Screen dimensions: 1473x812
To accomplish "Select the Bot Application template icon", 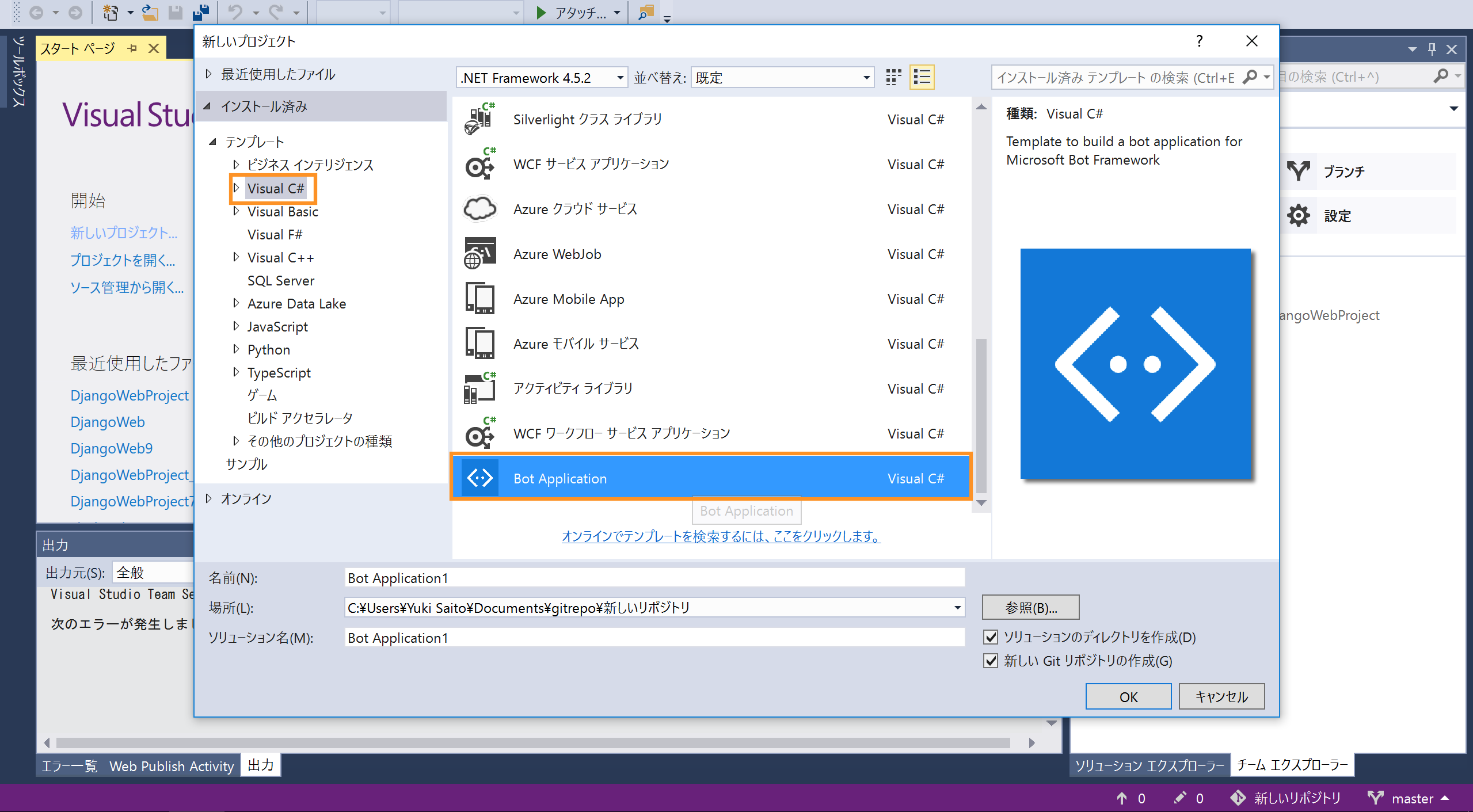I will pyautogui.click(x=480, y=478).
